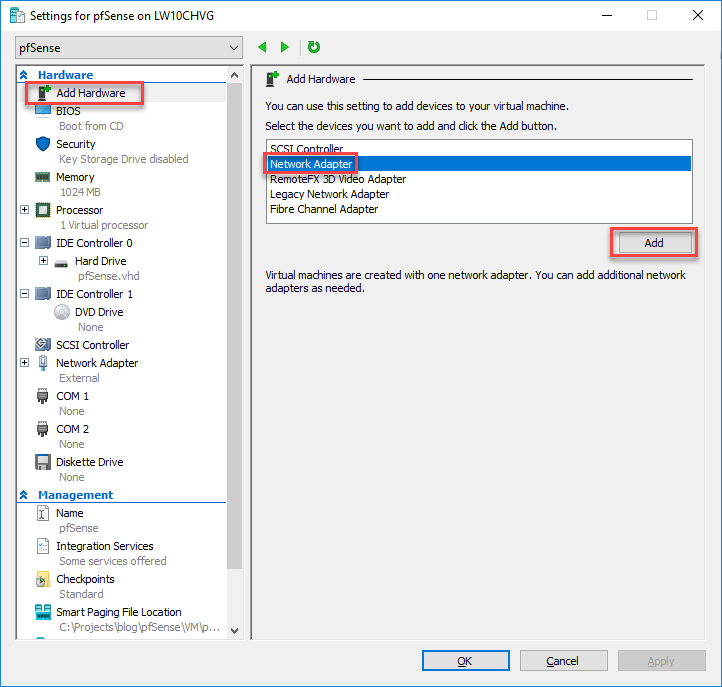Select BIOS in the hardware tree
Viewport: 722px width, 687px height.
pyautogui.click(x=68, y=111)
